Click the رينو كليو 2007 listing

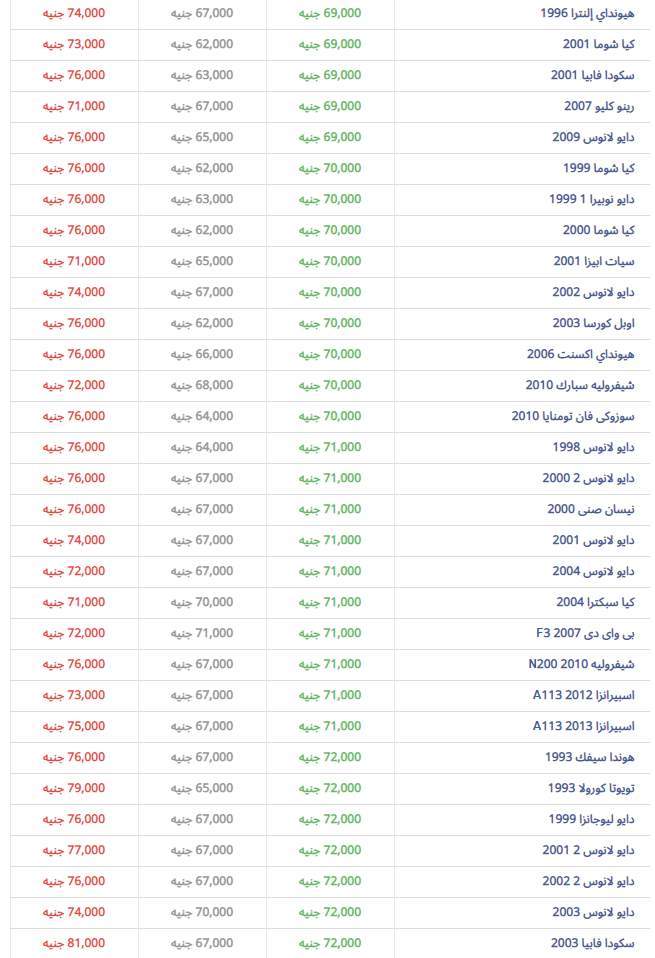(x=591, y=106)
